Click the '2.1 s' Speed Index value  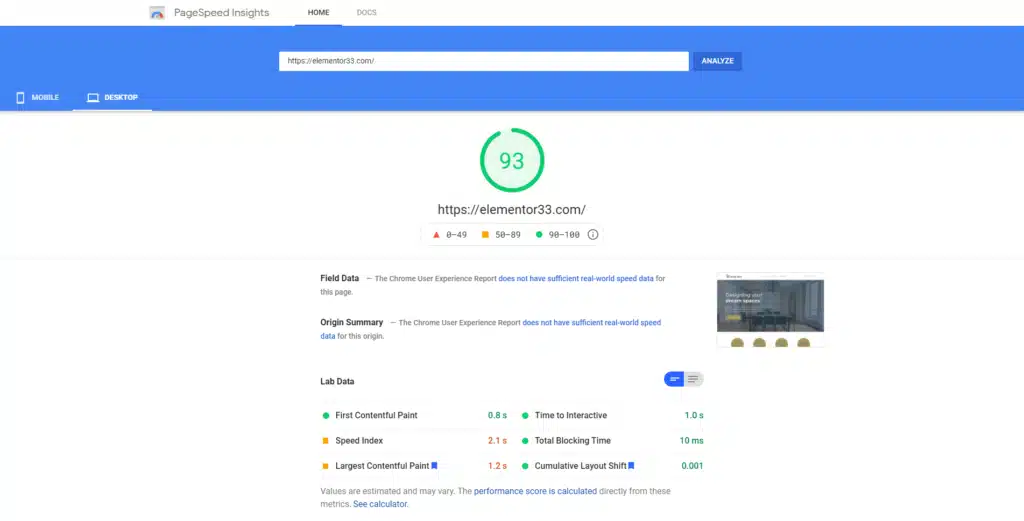(497, 441)
